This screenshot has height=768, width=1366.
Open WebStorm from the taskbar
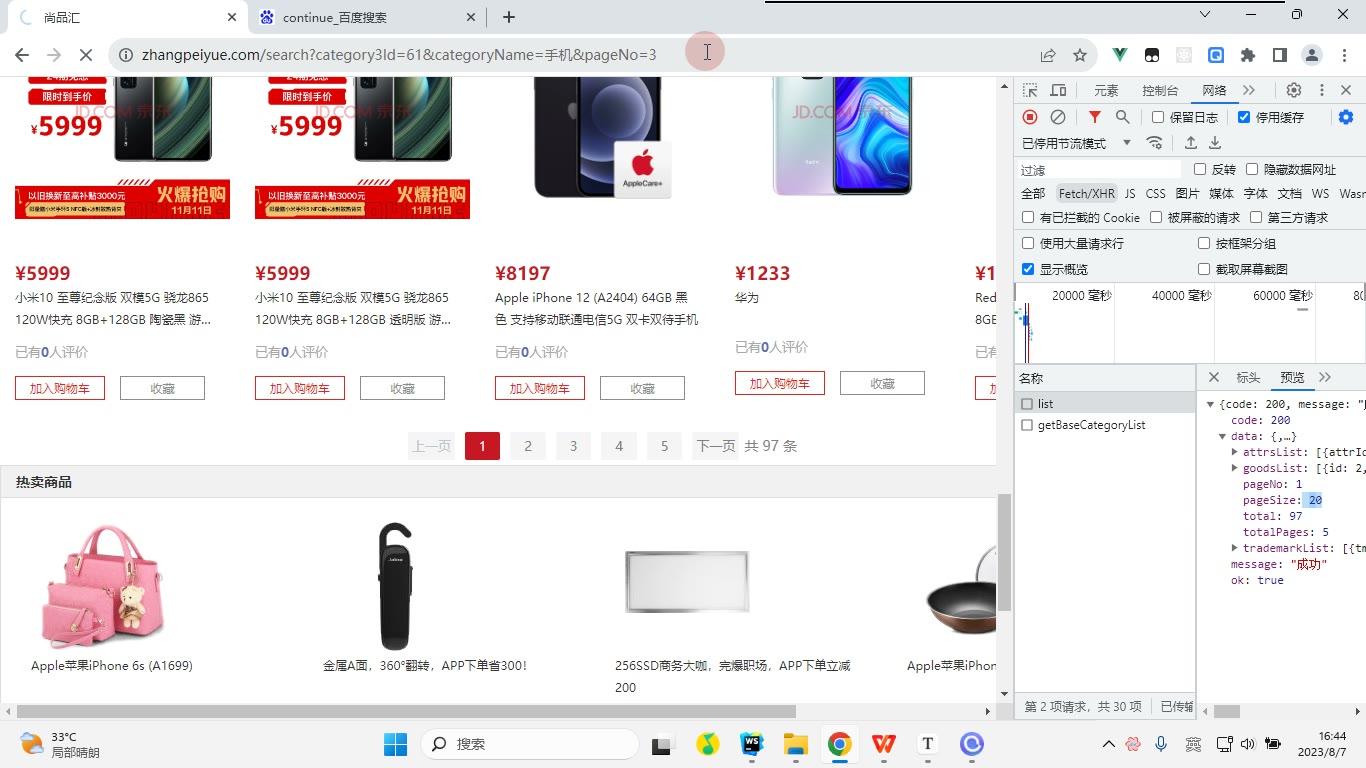pos(752,744)
